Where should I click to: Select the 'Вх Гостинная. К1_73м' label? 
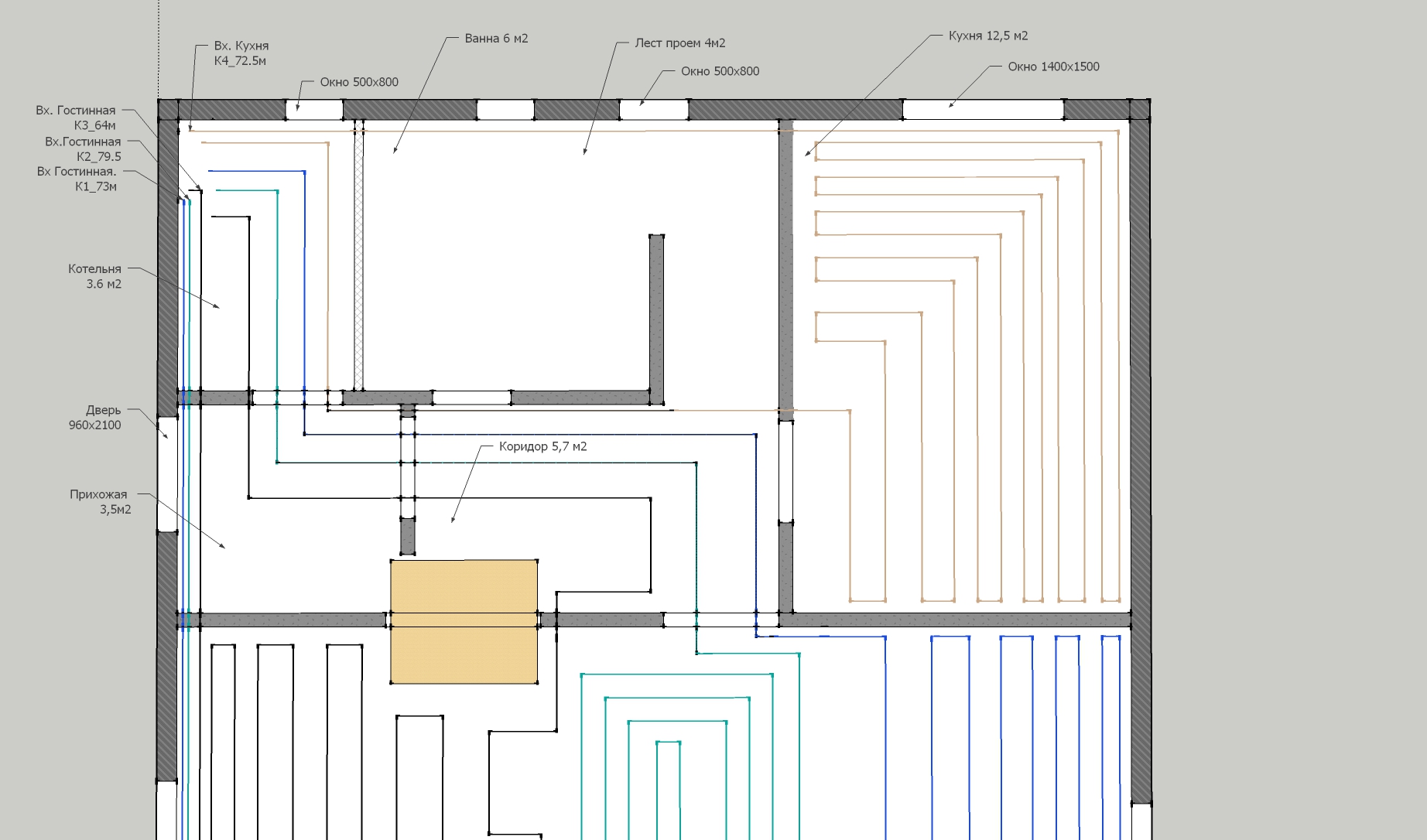click(x=77, y=179)
